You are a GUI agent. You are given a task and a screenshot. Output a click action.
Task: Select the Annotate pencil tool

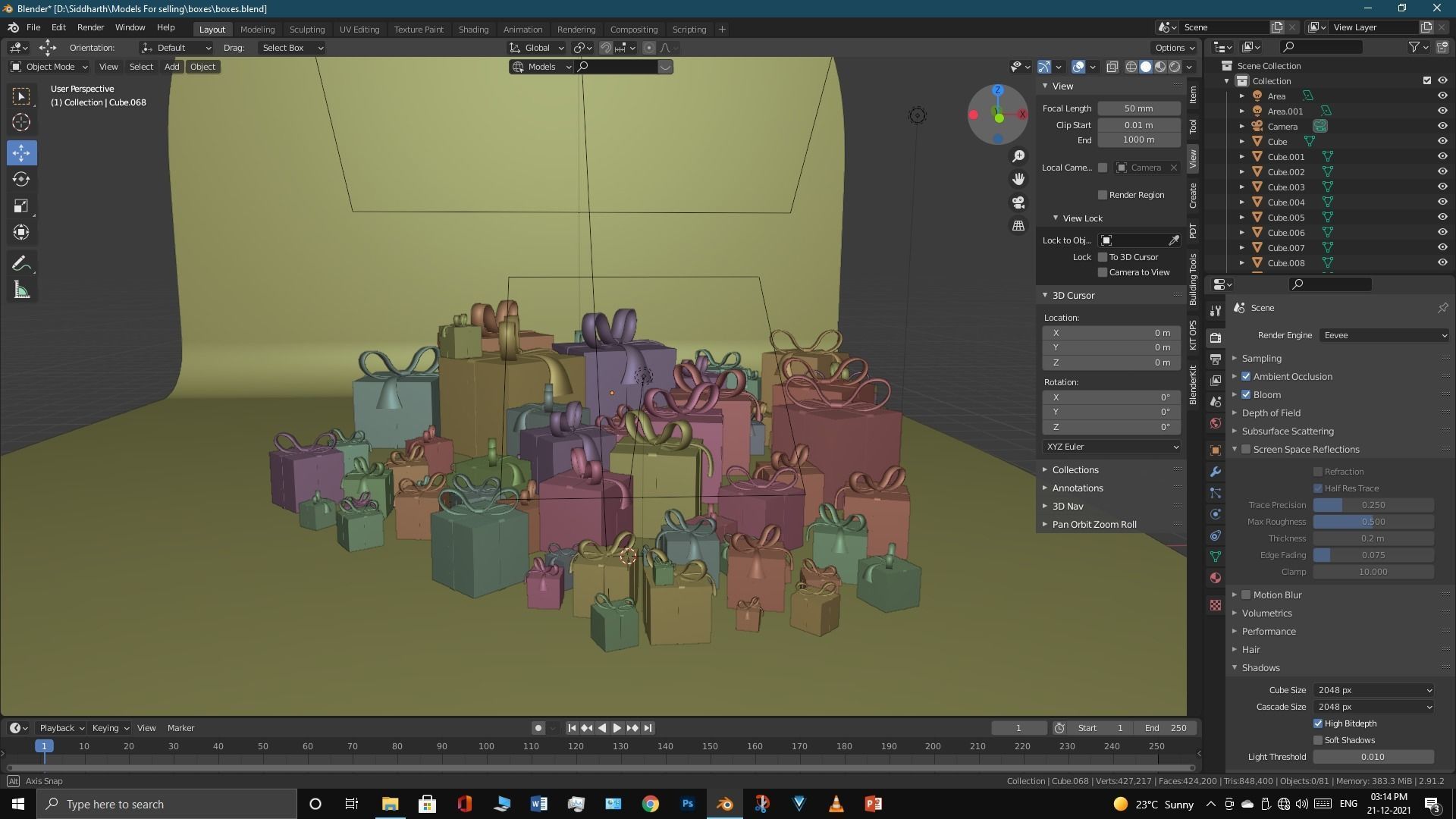point(21,264)
